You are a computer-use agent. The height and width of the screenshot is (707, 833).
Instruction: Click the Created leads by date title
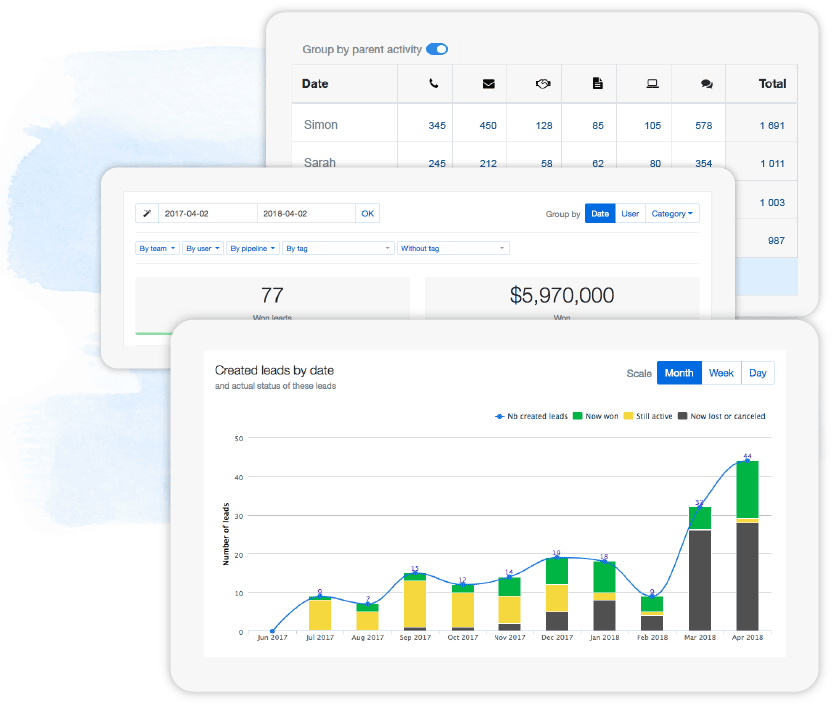pos(274,370)
